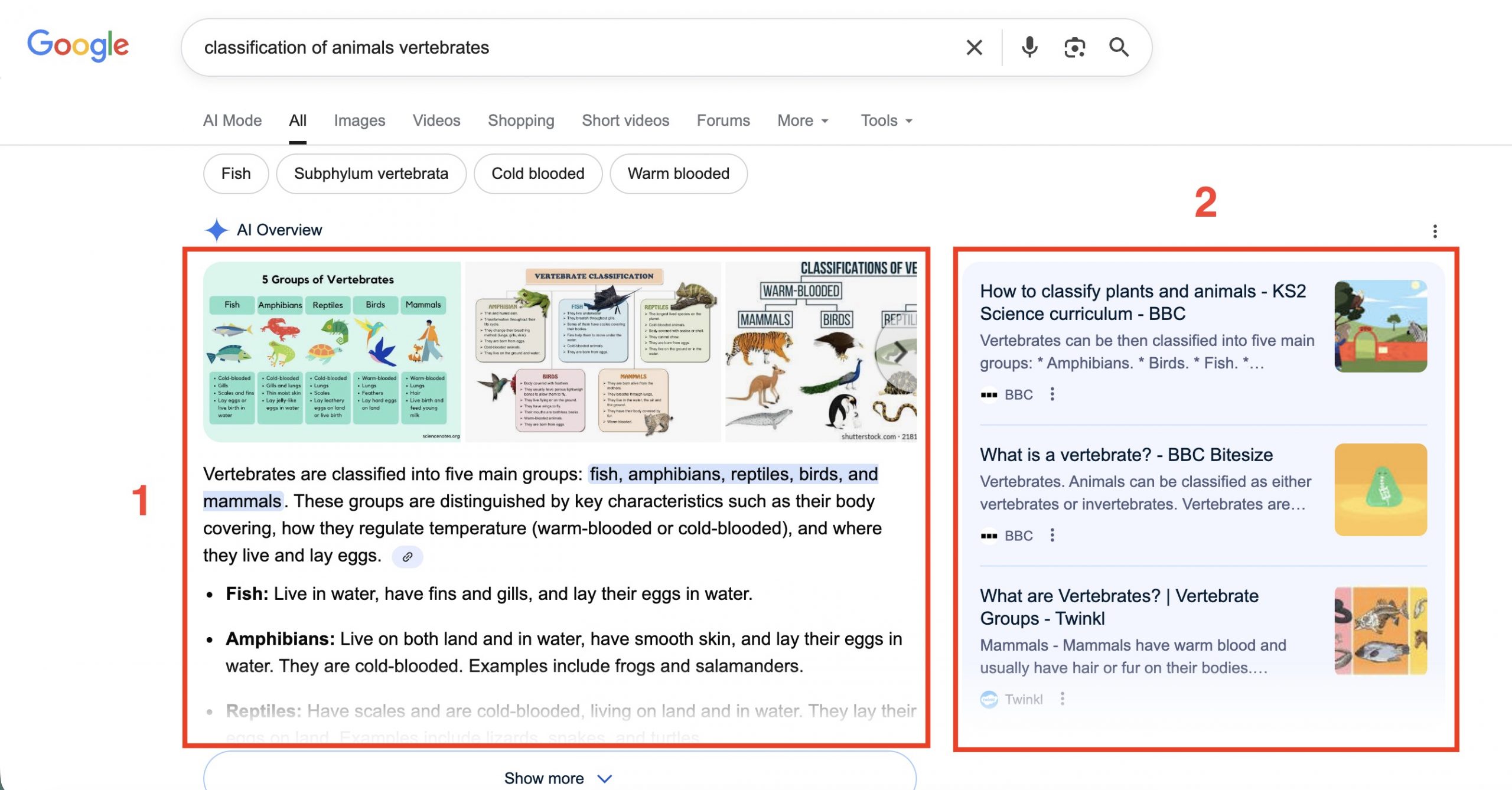Switch to AI Mode tab

tap(232, 120)
